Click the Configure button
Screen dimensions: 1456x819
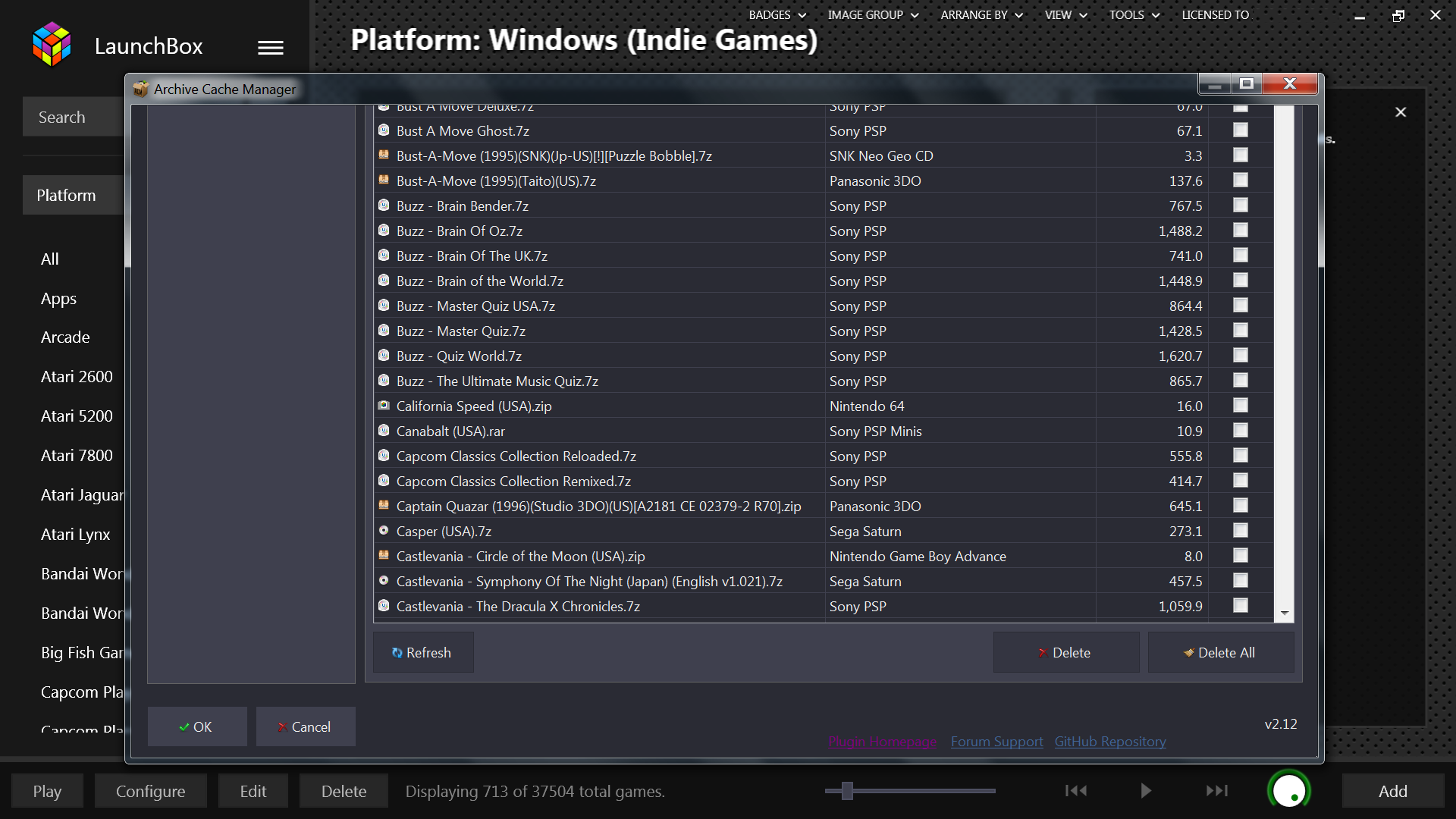coord(150,791)
